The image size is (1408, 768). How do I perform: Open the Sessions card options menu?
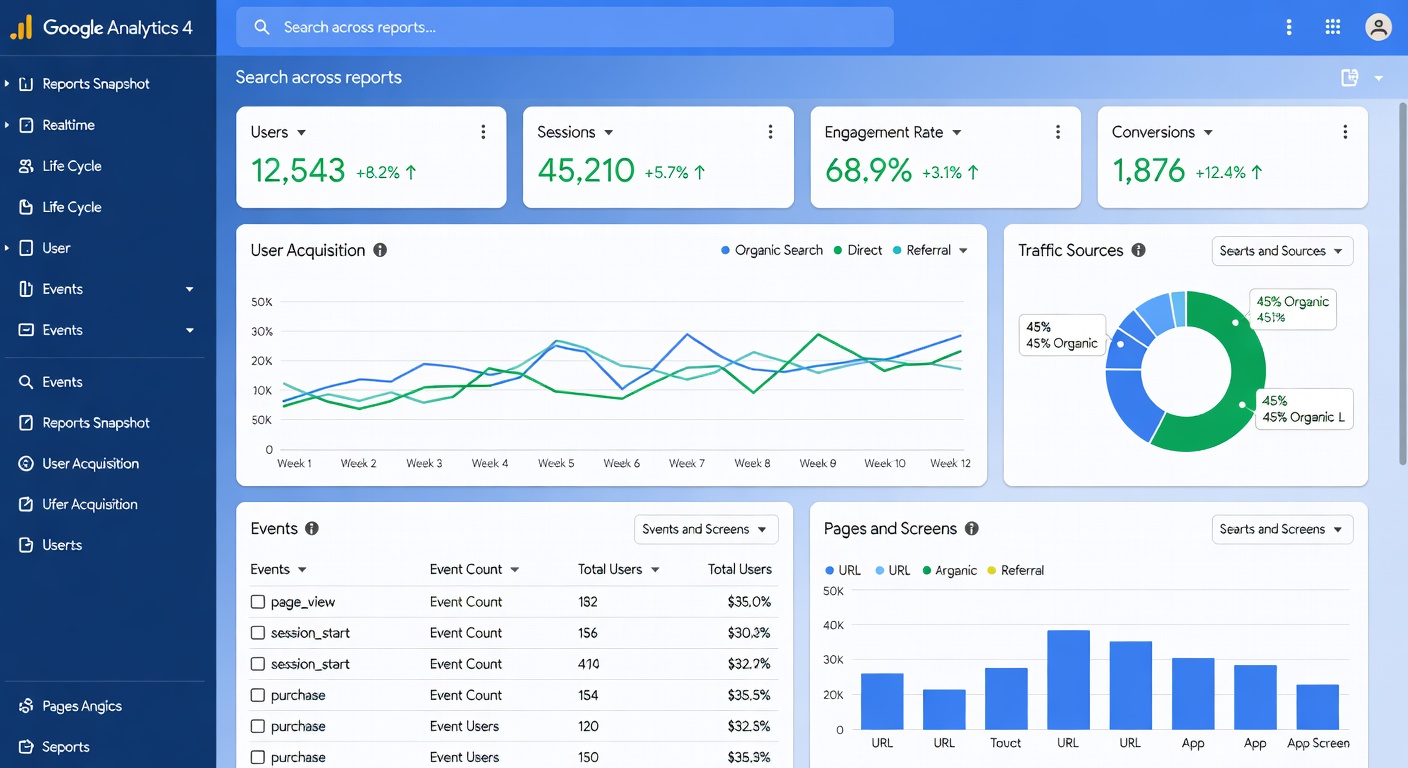770,131
